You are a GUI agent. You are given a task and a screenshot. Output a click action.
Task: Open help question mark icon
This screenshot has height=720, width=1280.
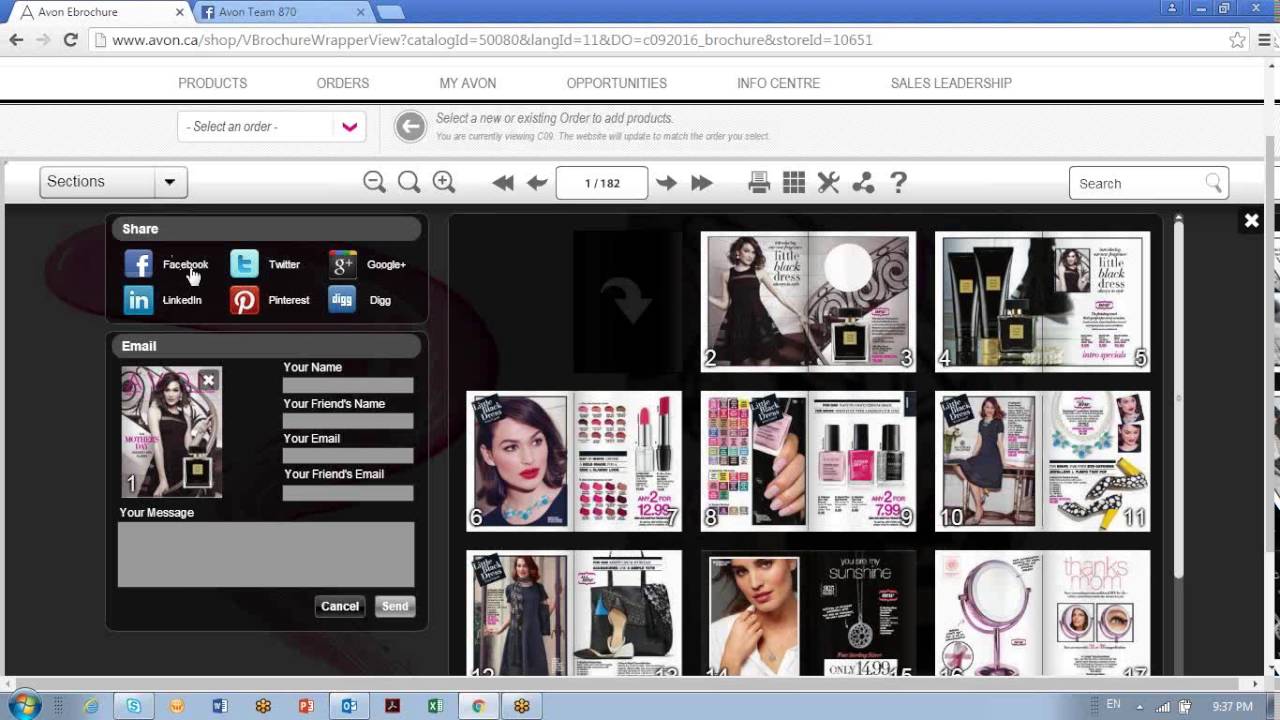tap(898, 182)
